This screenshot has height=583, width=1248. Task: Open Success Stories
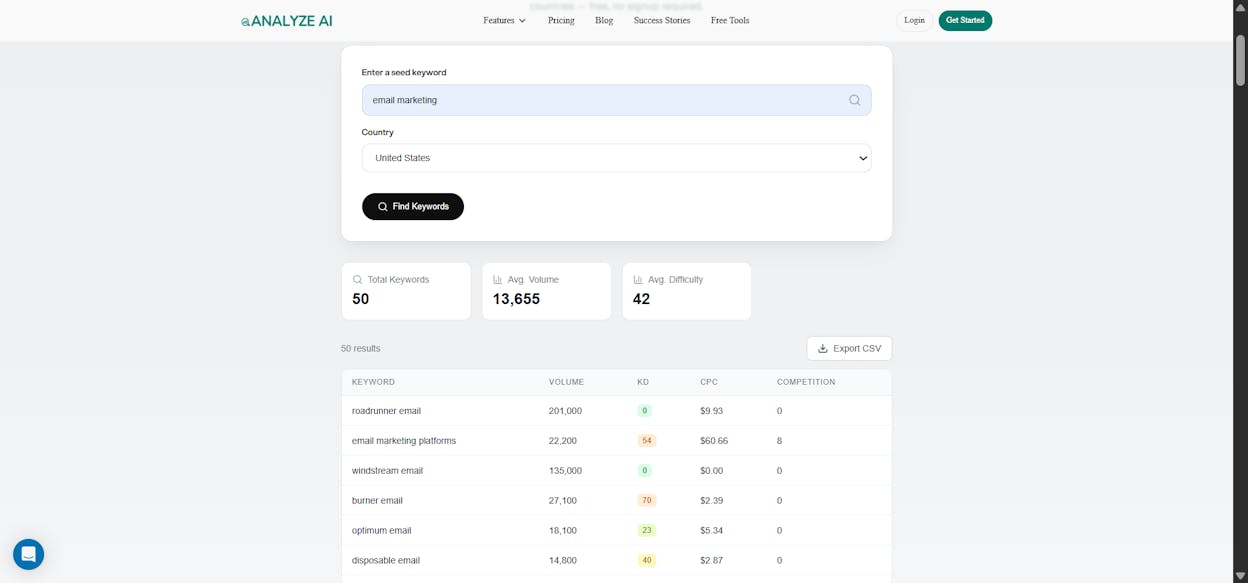point(662,20)
